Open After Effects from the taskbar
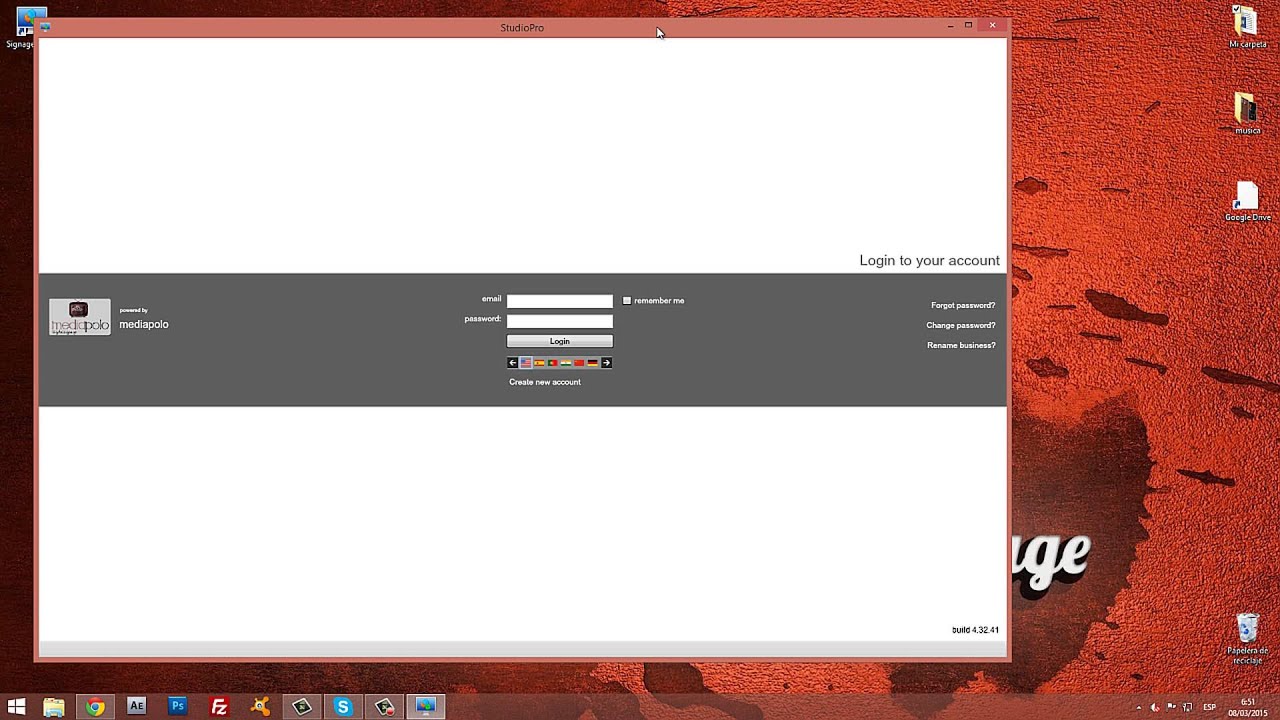 137,706
